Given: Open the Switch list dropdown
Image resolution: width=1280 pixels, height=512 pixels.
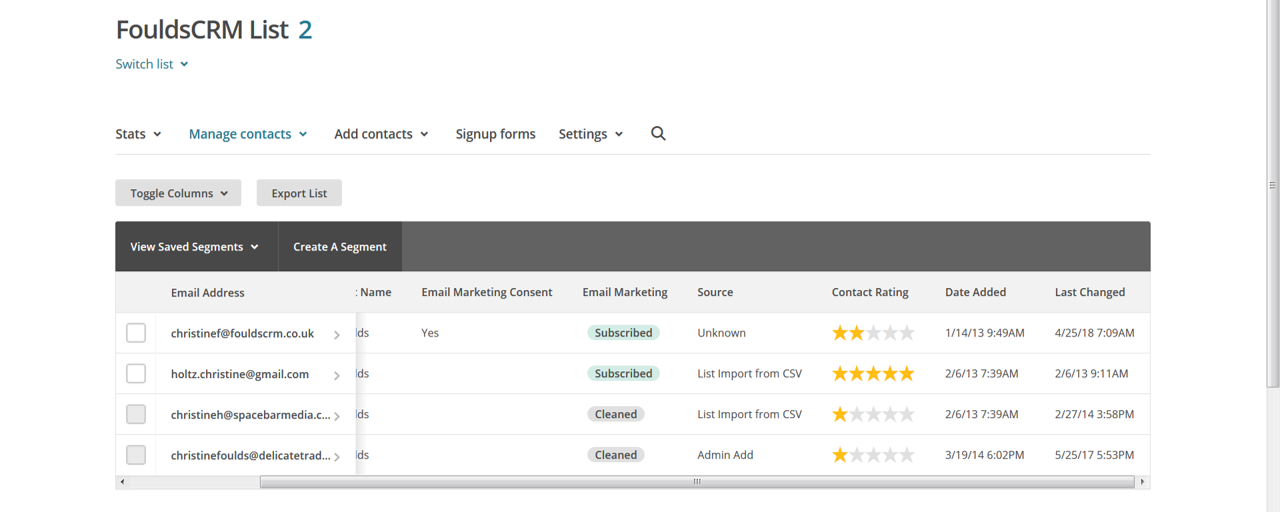Looking at the screenshot, I should (x=152, y=64).
